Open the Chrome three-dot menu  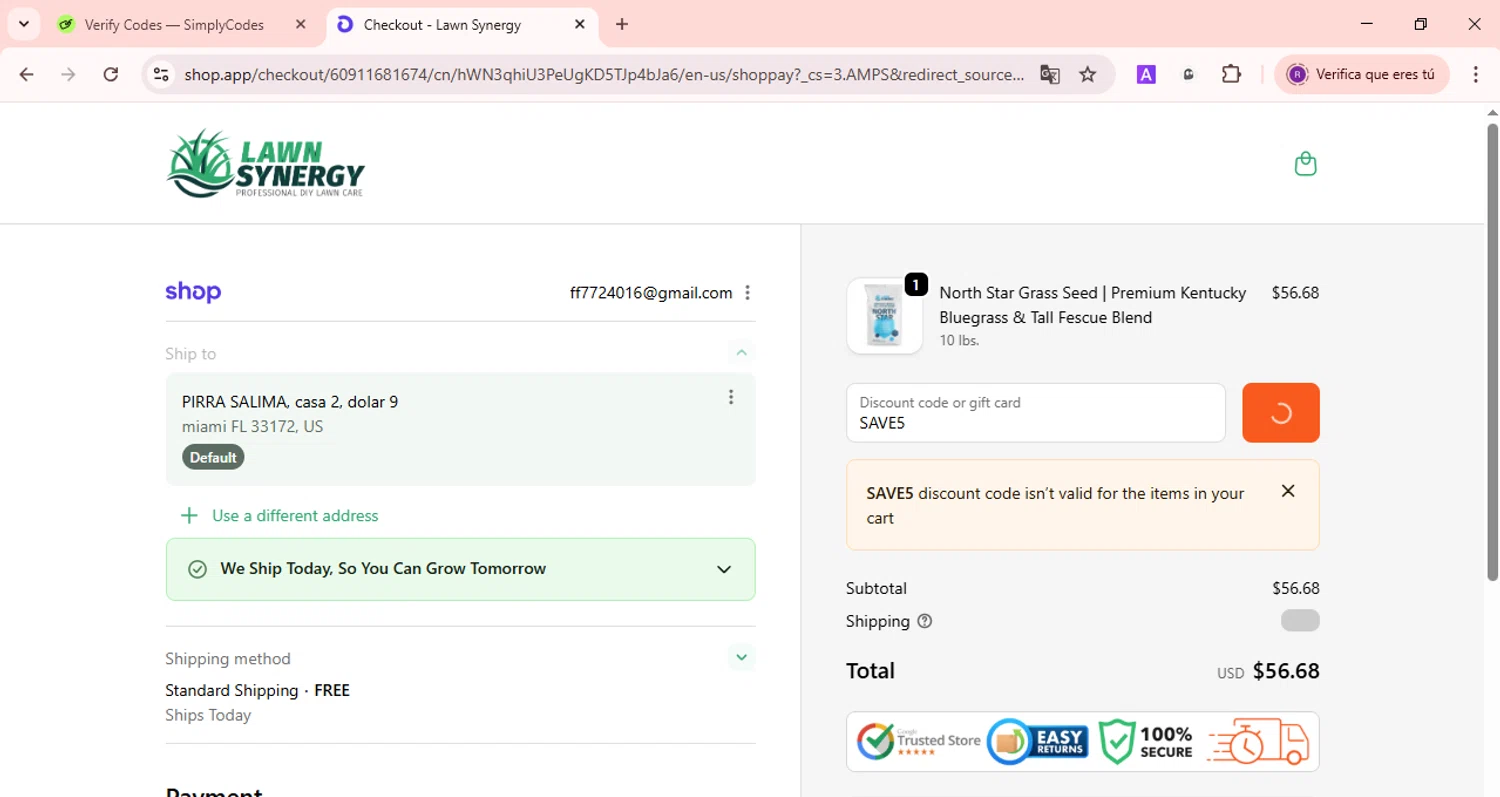[x=1476, y=74]
